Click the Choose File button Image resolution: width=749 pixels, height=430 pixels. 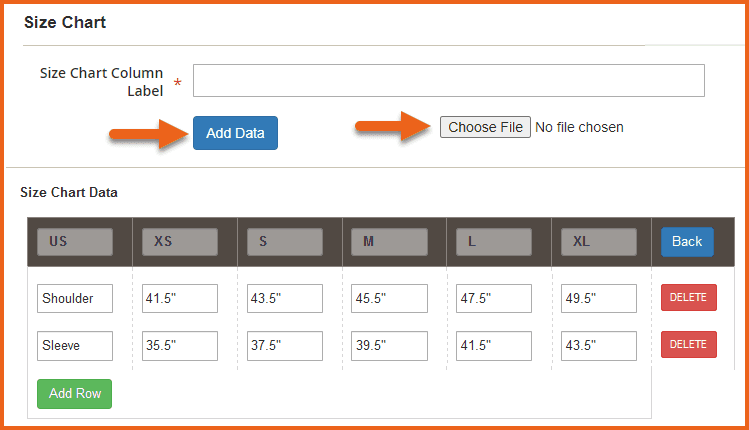point(485,127)
